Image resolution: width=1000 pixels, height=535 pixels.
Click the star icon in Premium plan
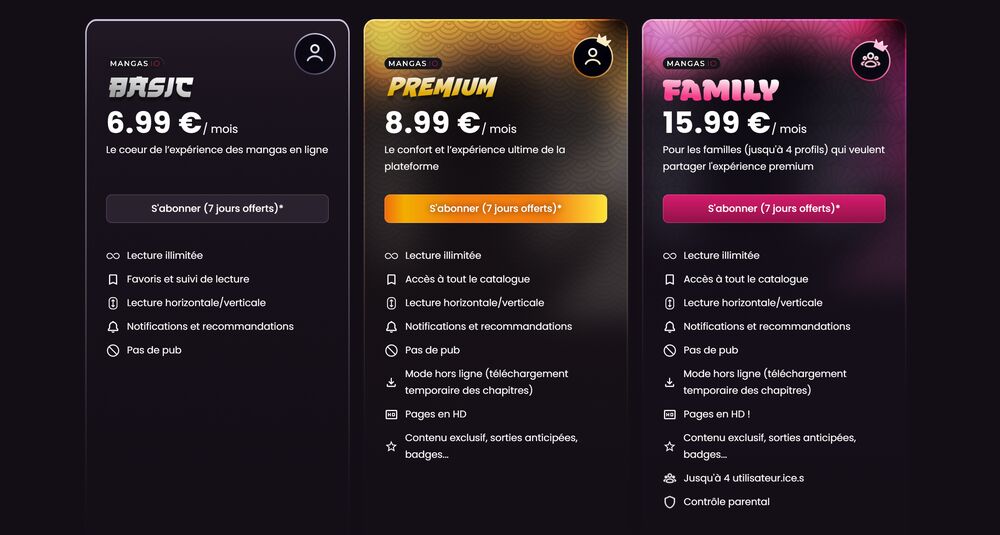pos(391,446)
